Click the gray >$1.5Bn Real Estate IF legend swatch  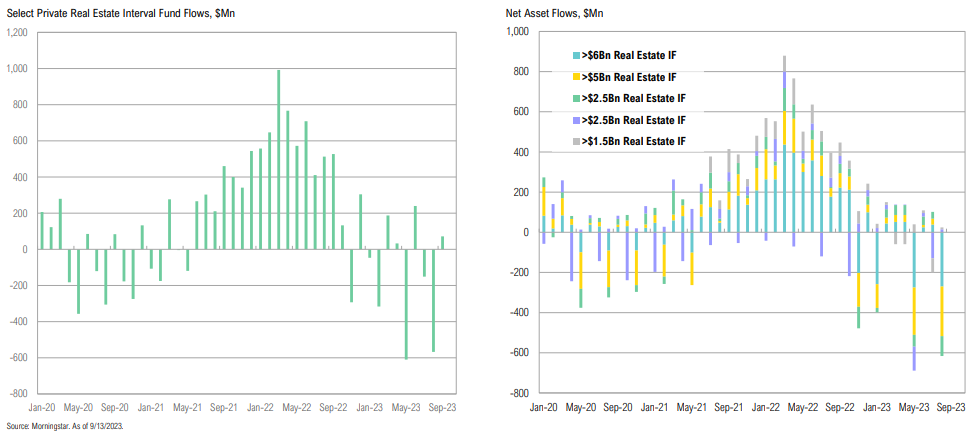click(x=576, y=142)
